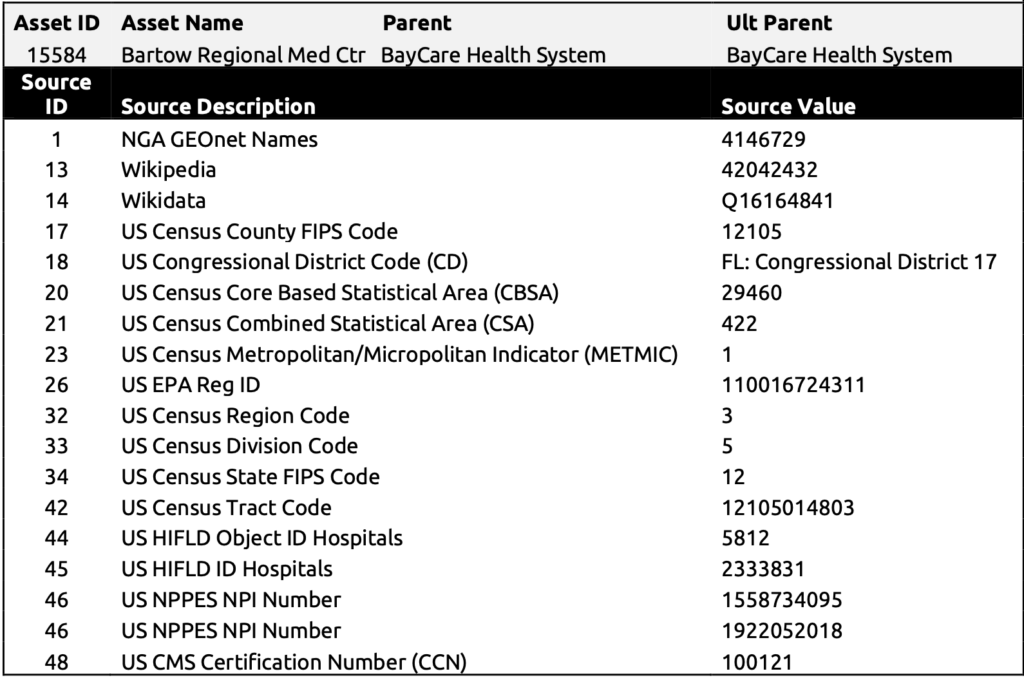1024x678 pixels.
Task: Select the BayCare Health System Parent cell
Action: [493, 55]
